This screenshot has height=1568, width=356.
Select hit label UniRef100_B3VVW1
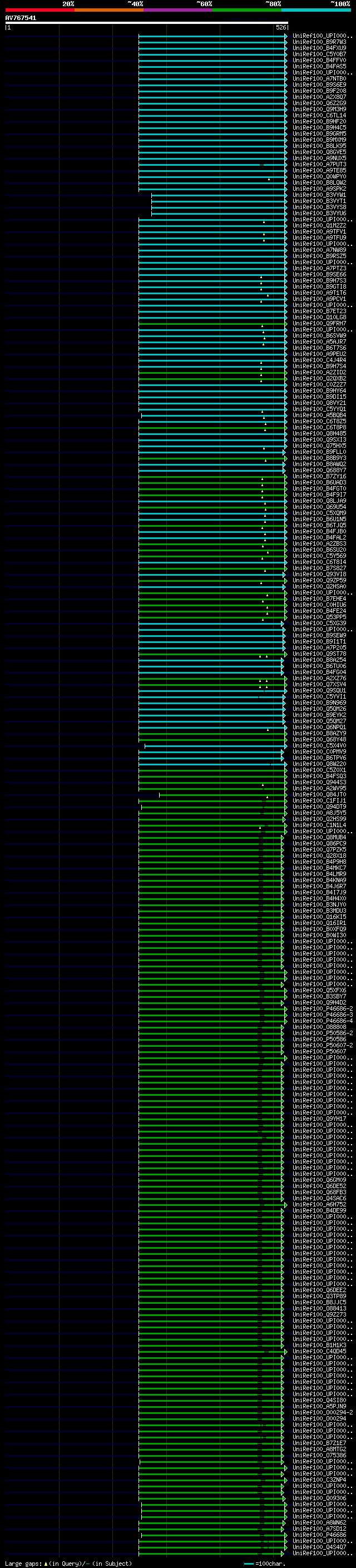(x=319, y=195)
